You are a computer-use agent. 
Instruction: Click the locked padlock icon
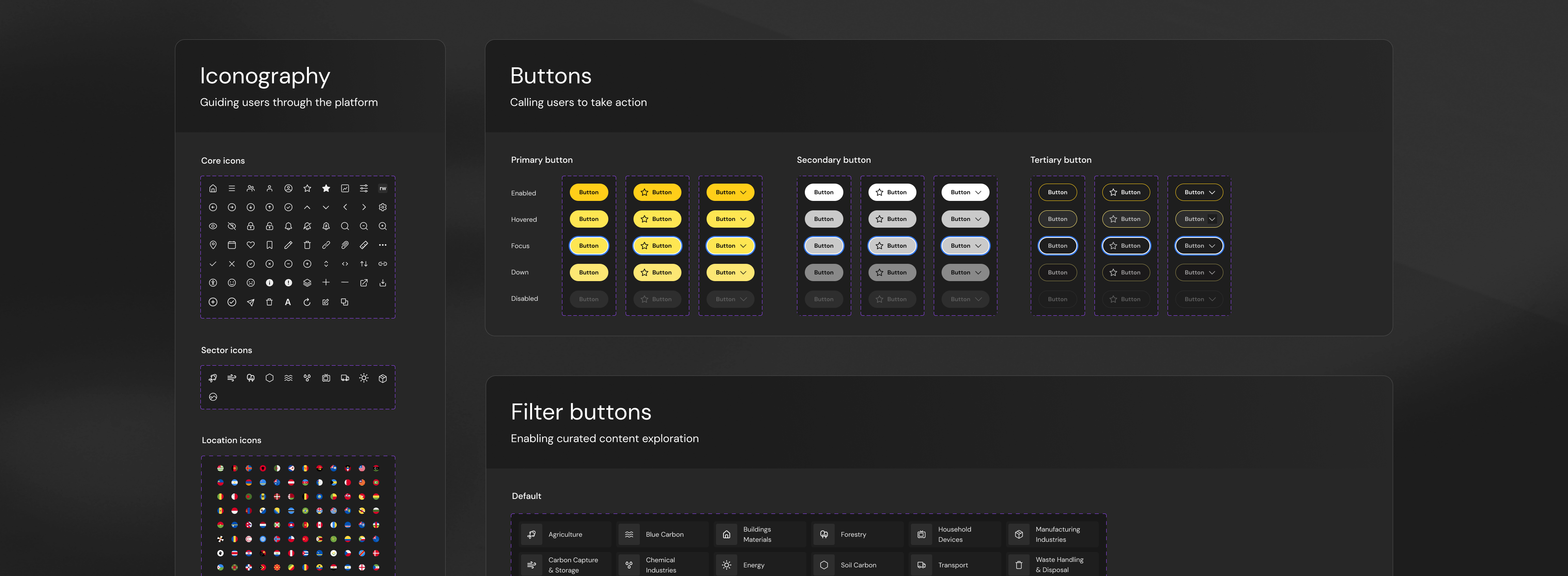251,226
